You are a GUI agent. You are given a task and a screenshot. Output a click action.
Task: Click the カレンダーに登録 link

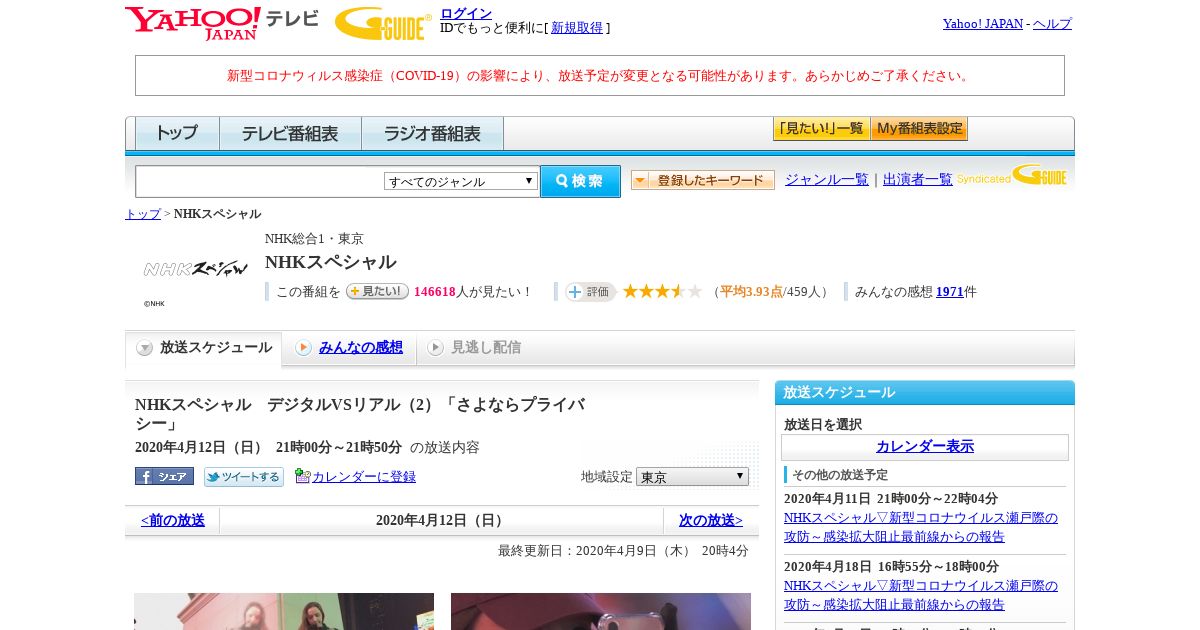(x=364, y=477)
